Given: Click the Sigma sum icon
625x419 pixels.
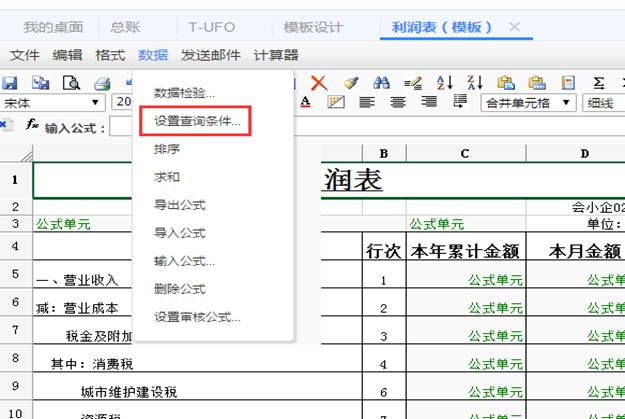Looking at the screenshot, I should (599, 83).
